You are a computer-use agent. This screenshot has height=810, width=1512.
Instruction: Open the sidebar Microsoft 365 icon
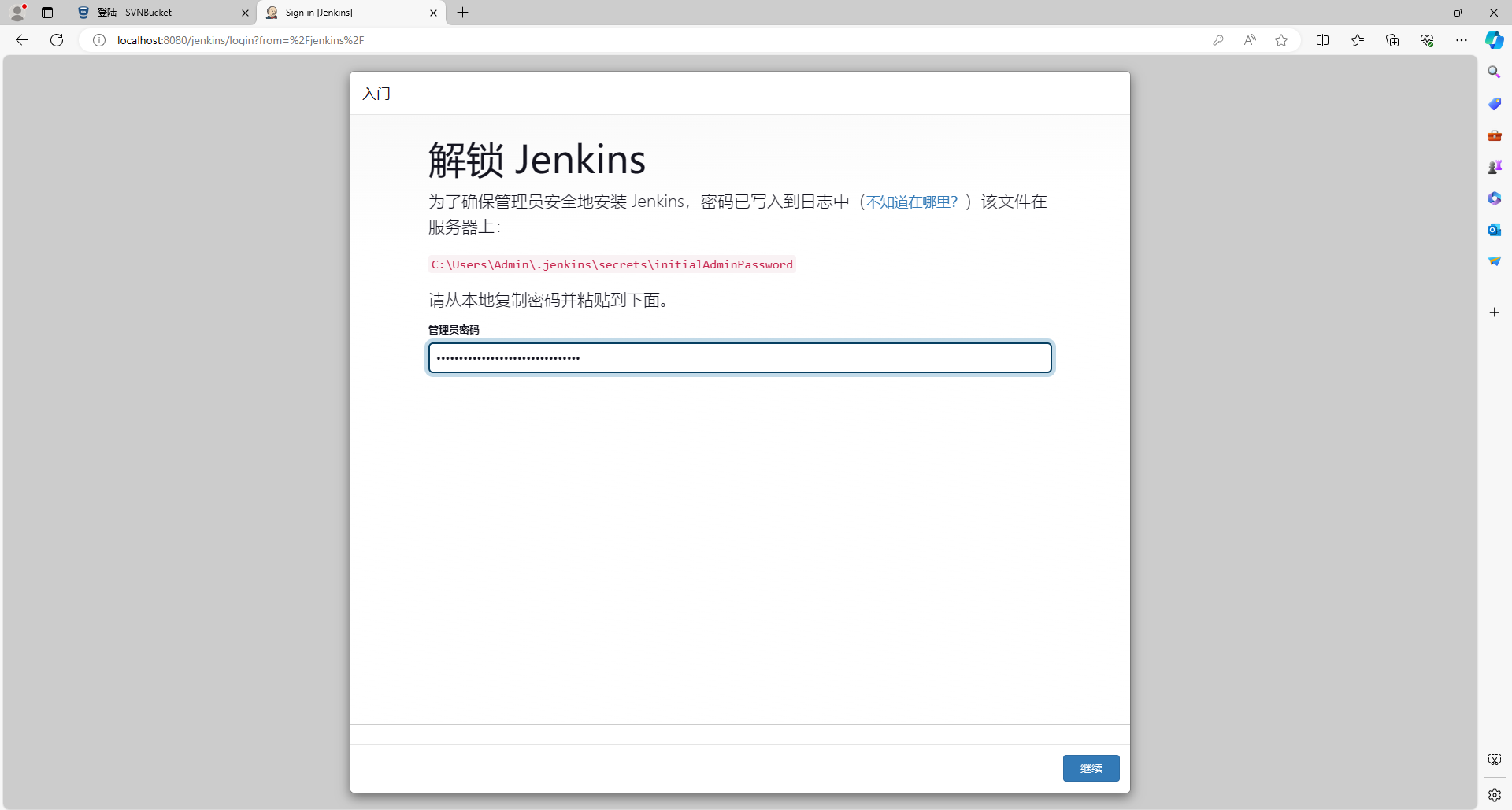(1494, 198)
